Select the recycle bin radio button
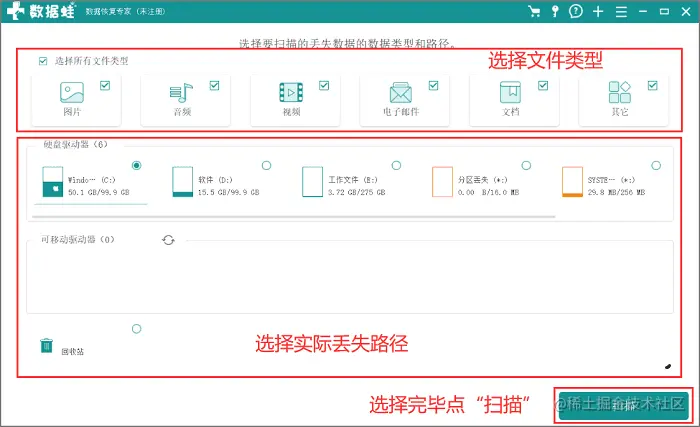 137,329
